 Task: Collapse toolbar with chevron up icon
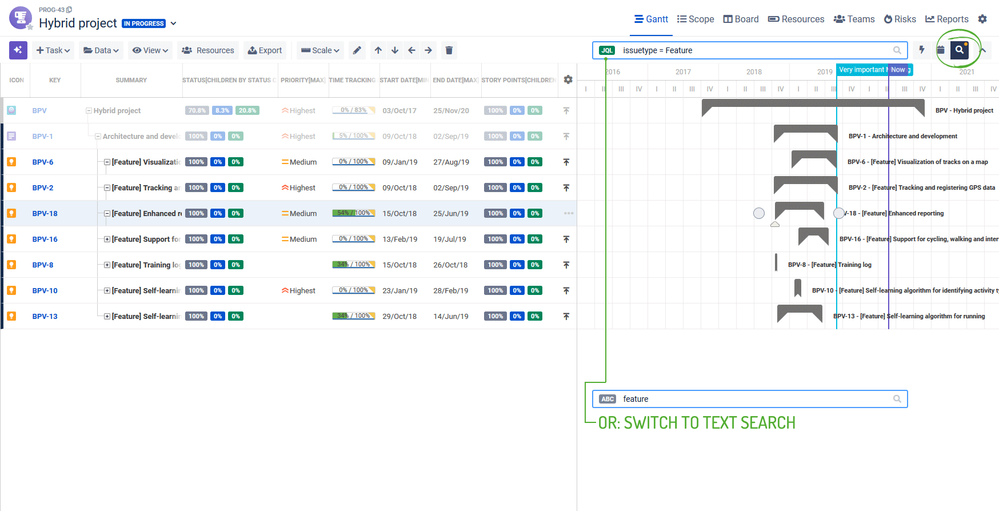pyautogui.click(x=982, y=50)
